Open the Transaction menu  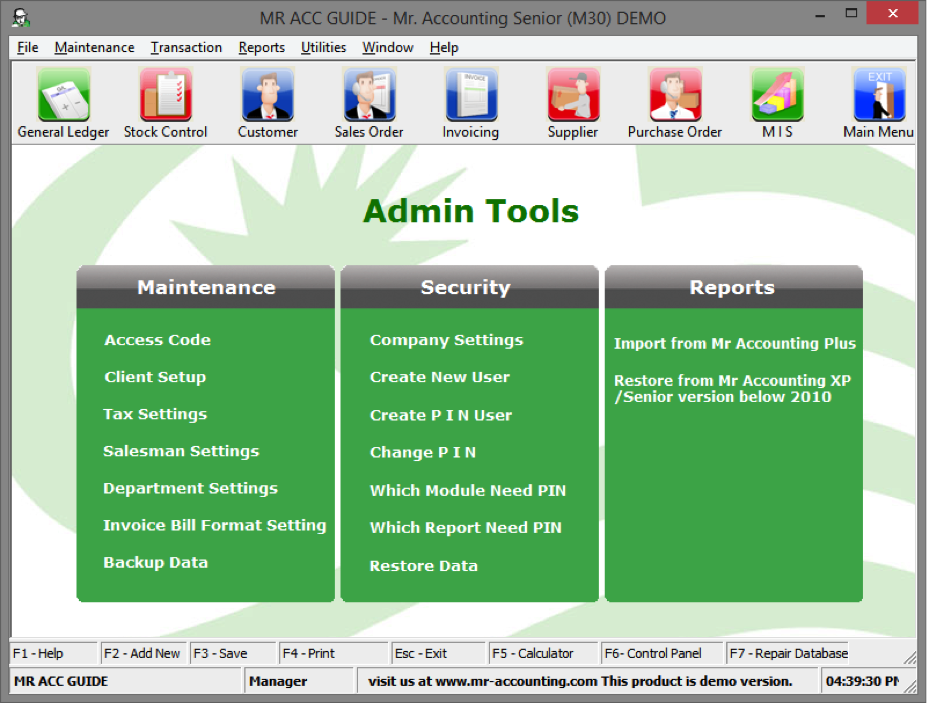point(186,47)
